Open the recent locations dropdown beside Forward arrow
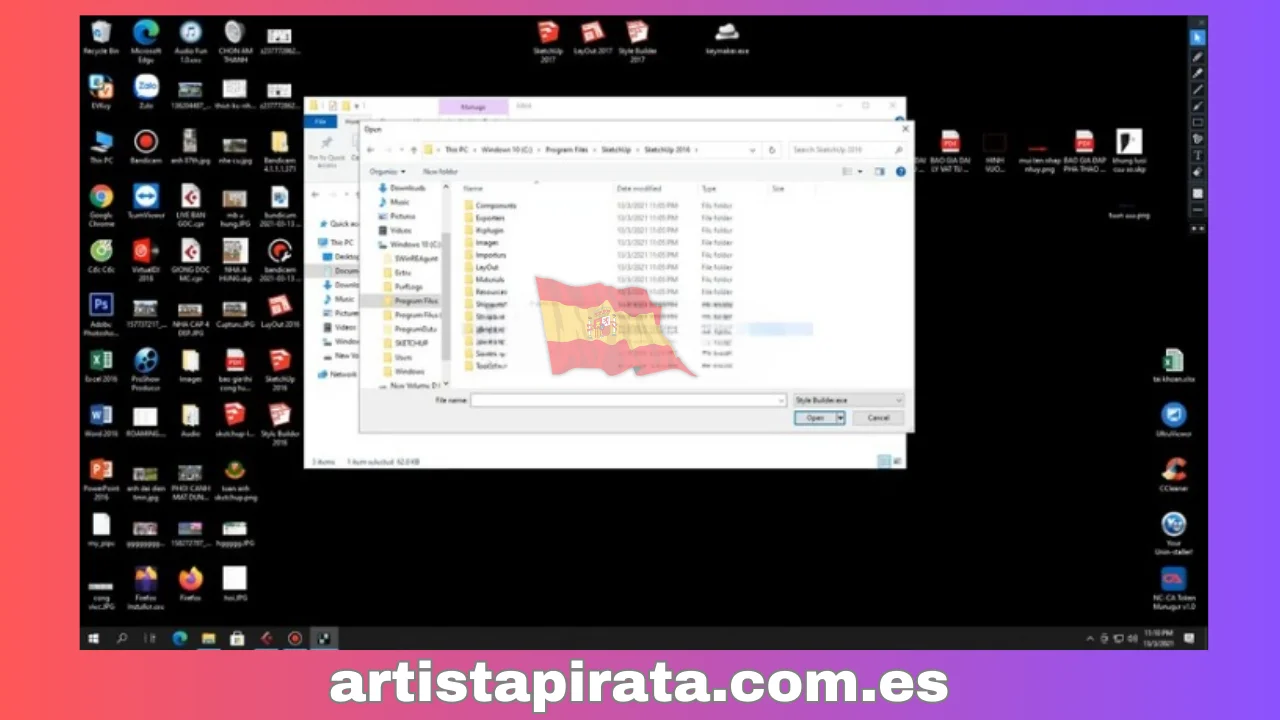This screenshot has width=1280, height=720. pos(402,150)
